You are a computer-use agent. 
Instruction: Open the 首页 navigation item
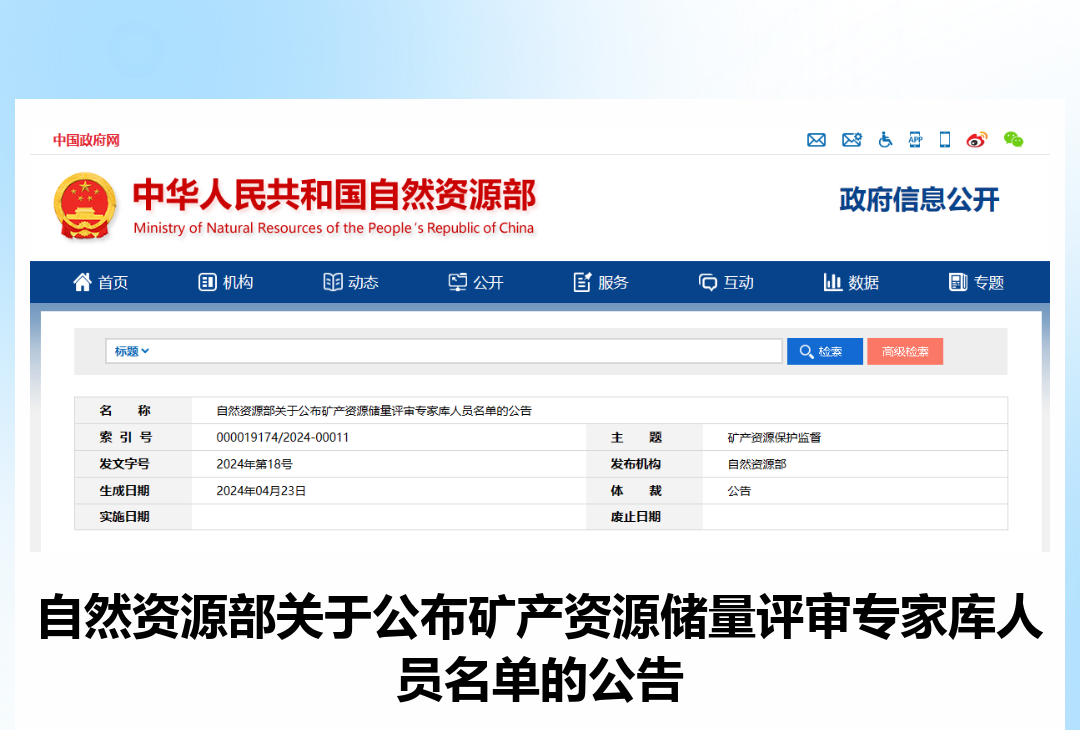click(101, 282)
